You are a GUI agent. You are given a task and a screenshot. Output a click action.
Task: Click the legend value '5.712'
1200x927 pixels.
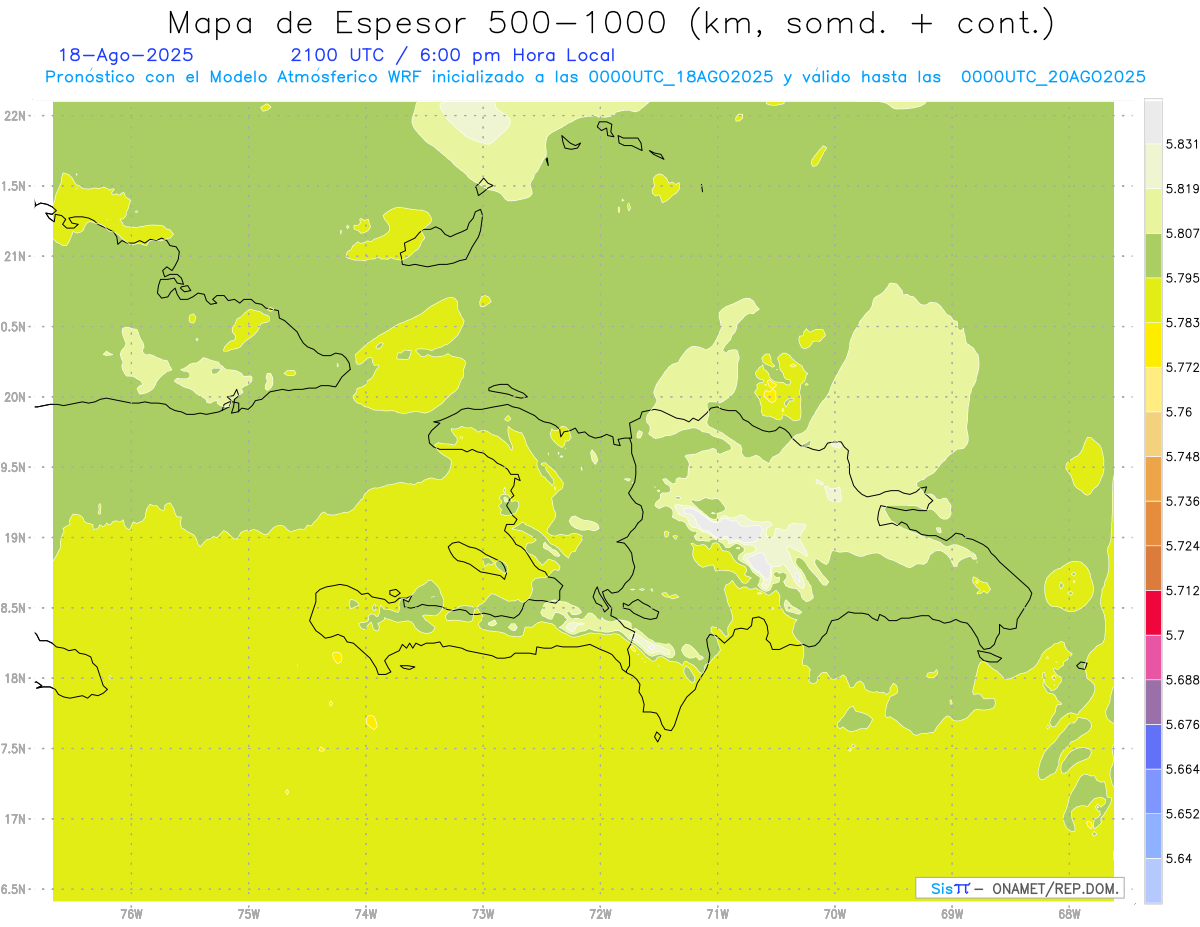tap(1182, 591)
